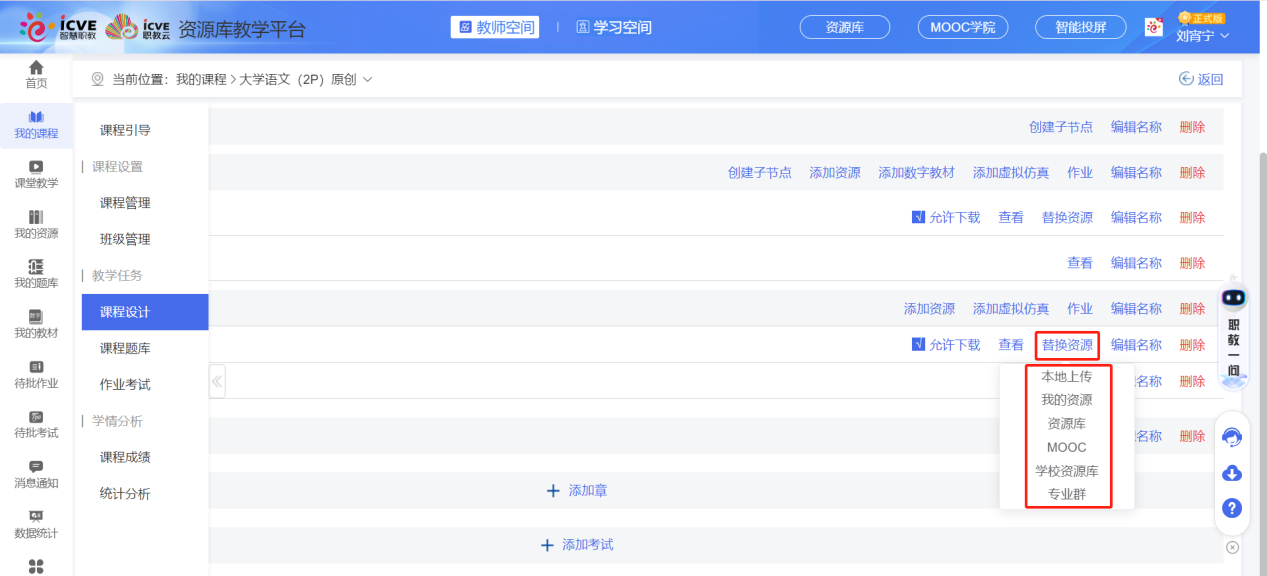Open 消息通知 in the sidebar
Image resolution: width=1267 pixels, height=576 pixels.
pos(36,474)
